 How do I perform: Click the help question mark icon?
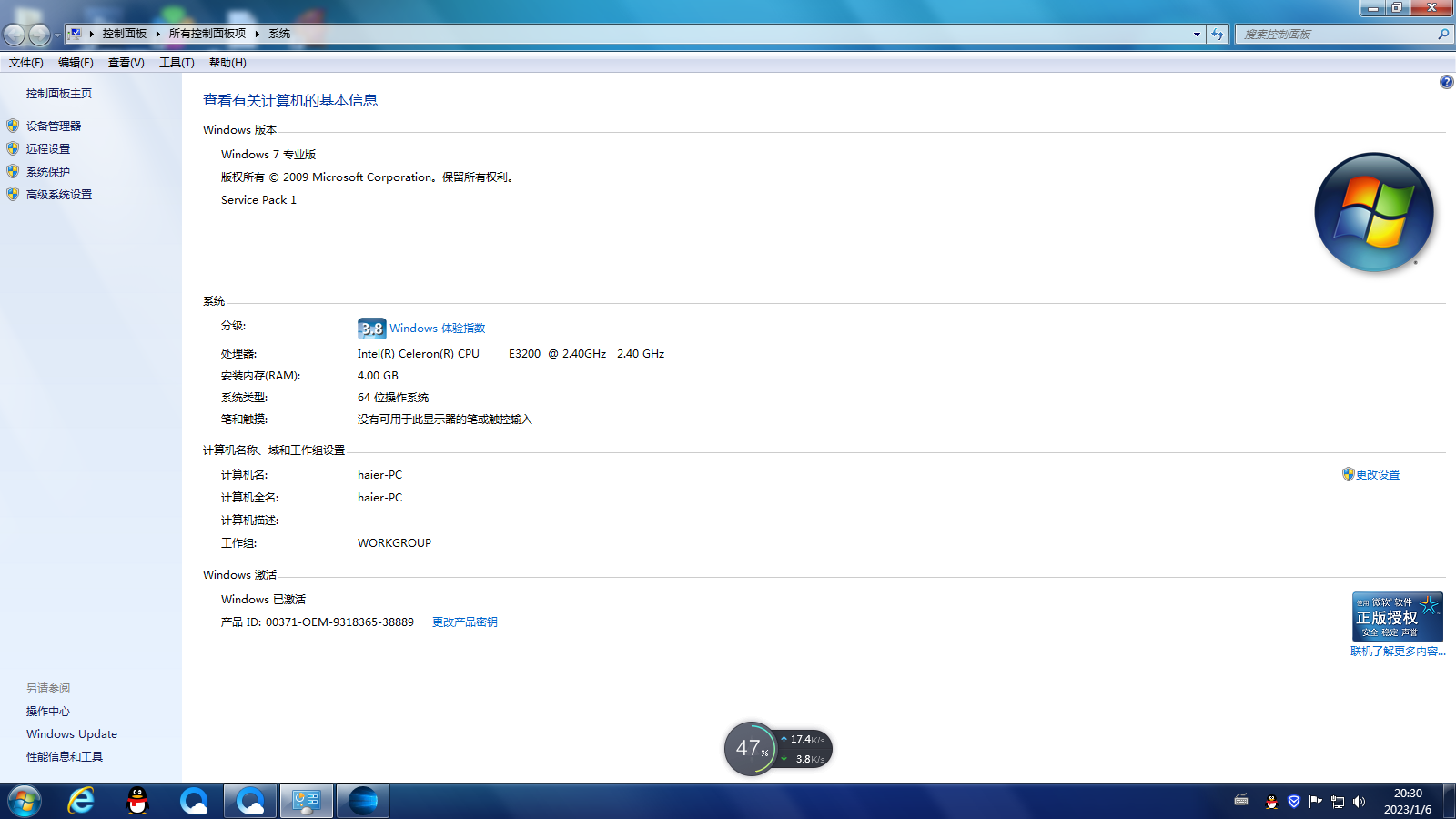coord(1446,83)
